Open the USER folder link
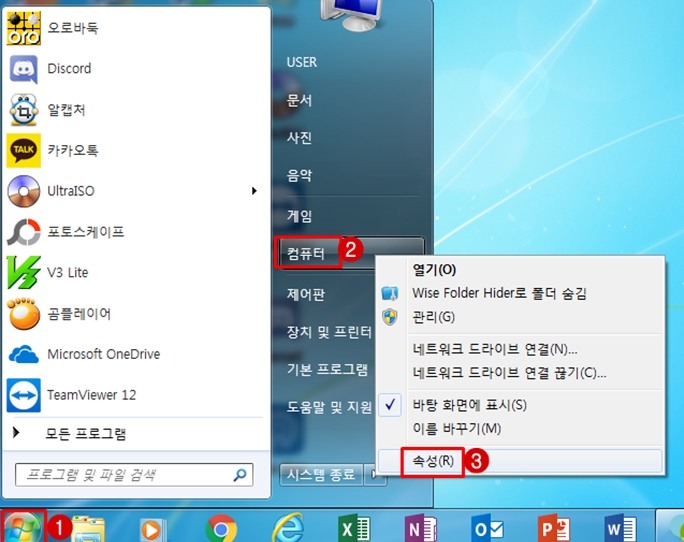The width and height of the screenshot is (684, 542). point(302,62)
